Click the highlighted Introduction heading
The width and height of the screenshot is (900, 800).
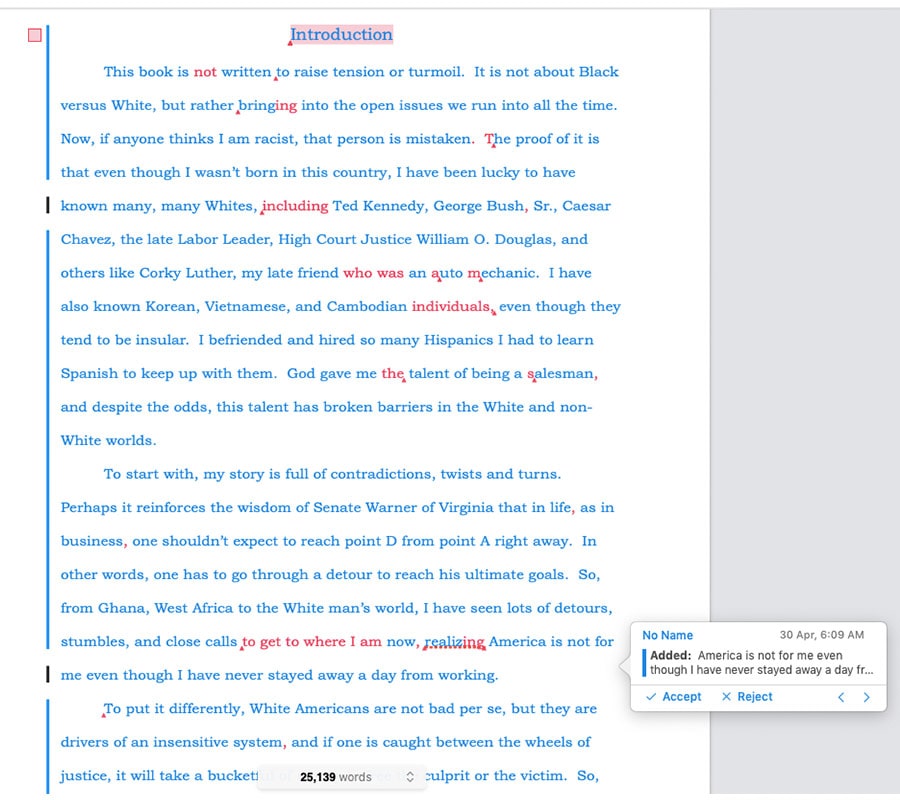pyautogui.click(x=341, y=35)
